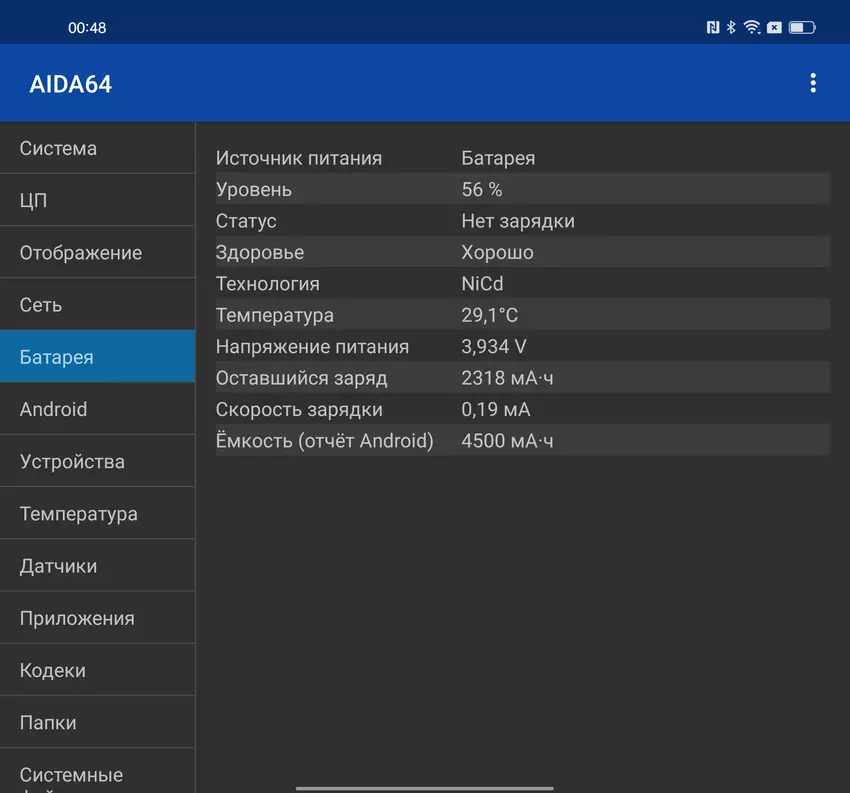850x793 pixels.
Task: Open the Android info section
Action: click(97, 409)
